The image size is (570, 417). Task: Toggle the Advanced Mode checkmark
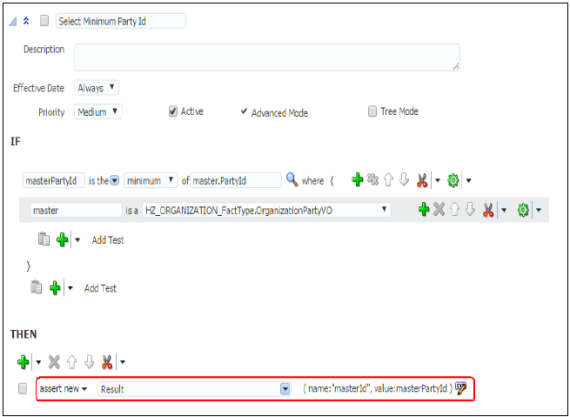[x=244, y=111]
